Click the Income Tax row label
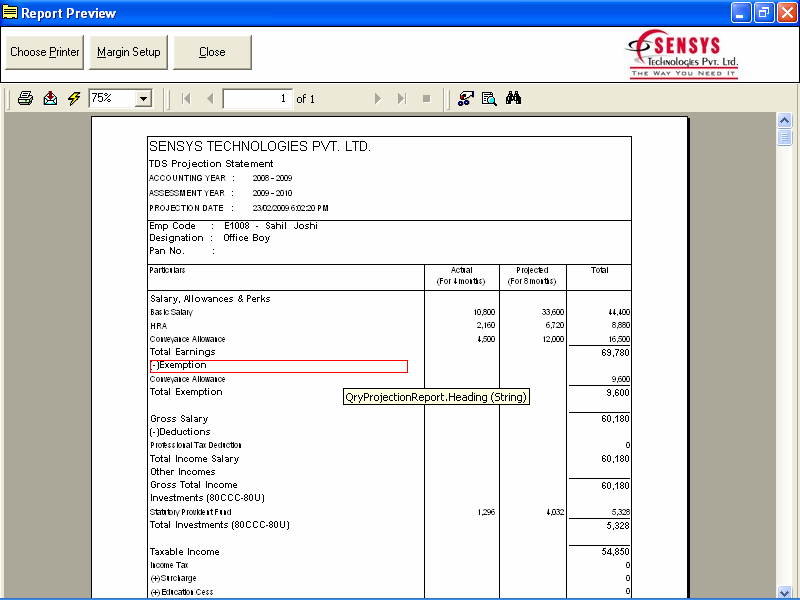800x600 pixels. (x=169, y=565)
